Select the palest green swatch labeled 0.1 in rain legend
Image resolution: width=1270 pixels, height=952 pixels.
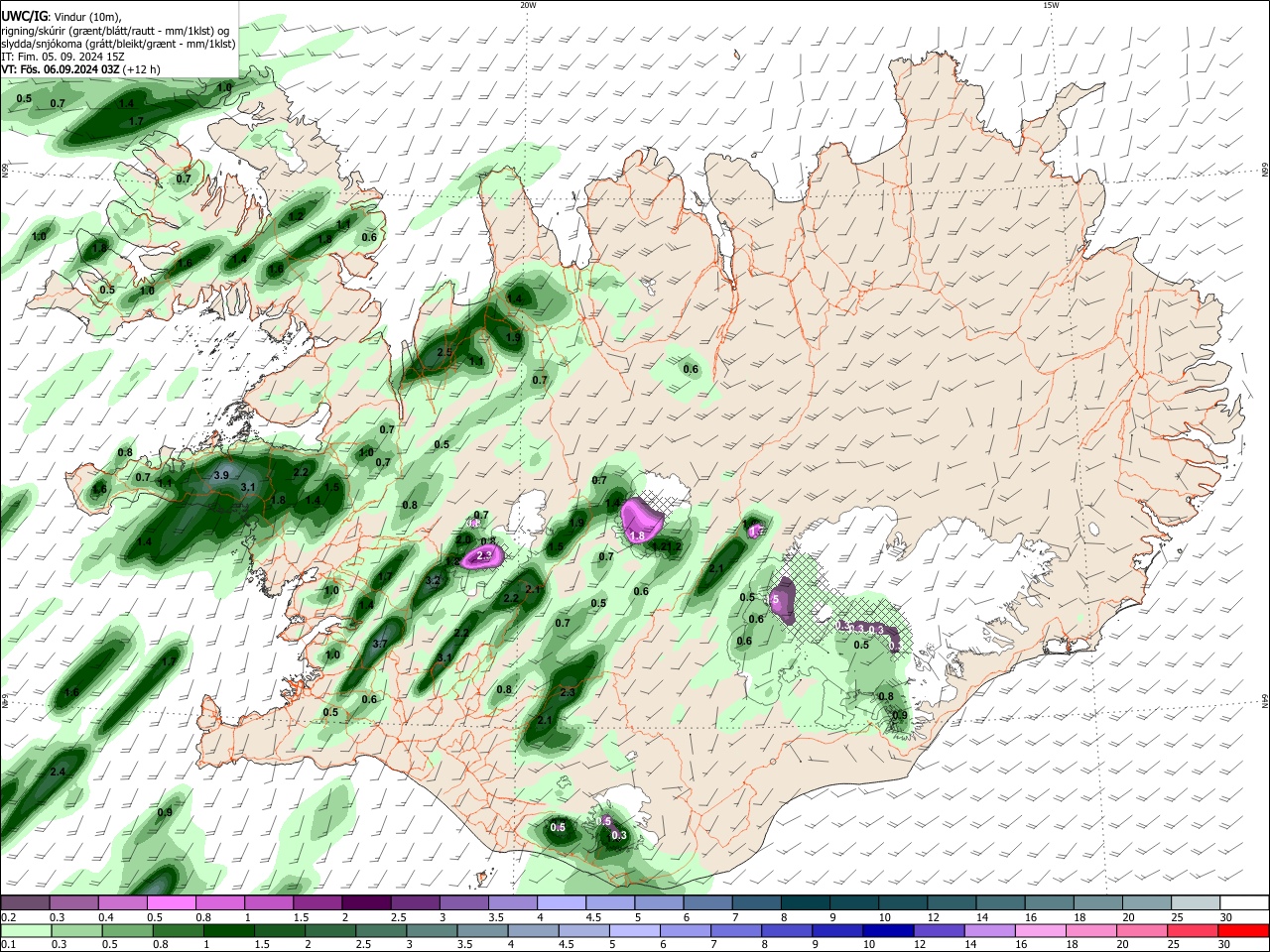28,930
